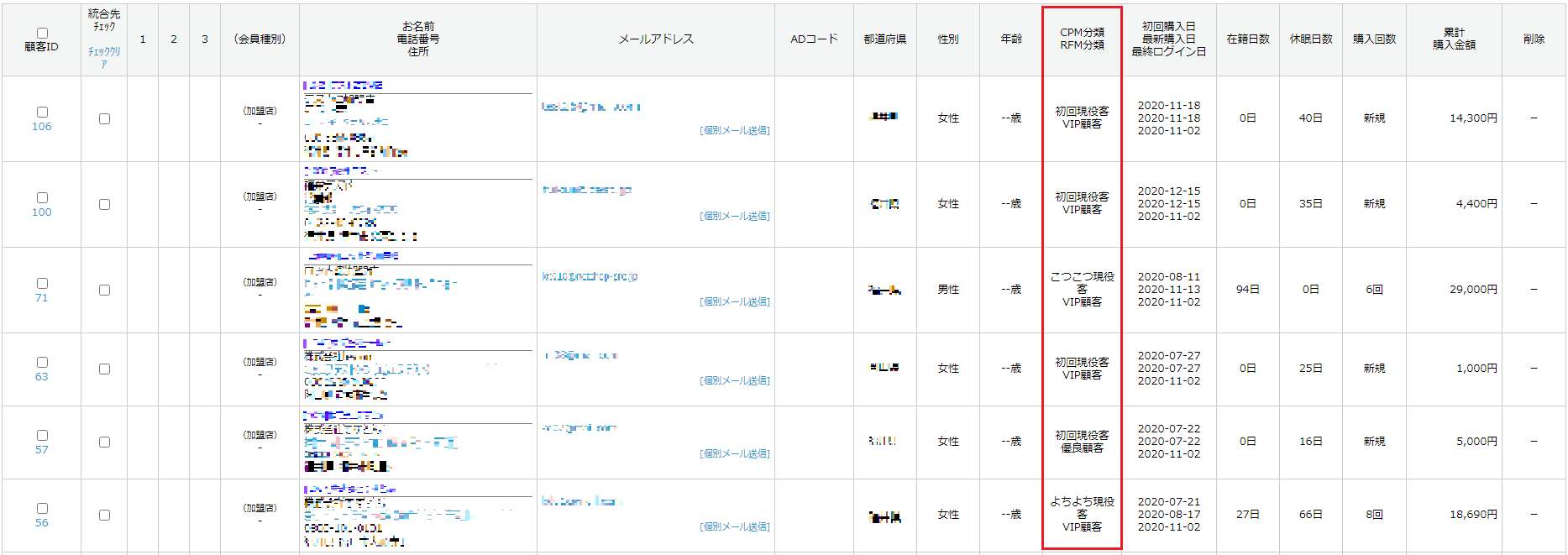Tick the 統合先チェック box in customer 100 row

tap(104, 204)
